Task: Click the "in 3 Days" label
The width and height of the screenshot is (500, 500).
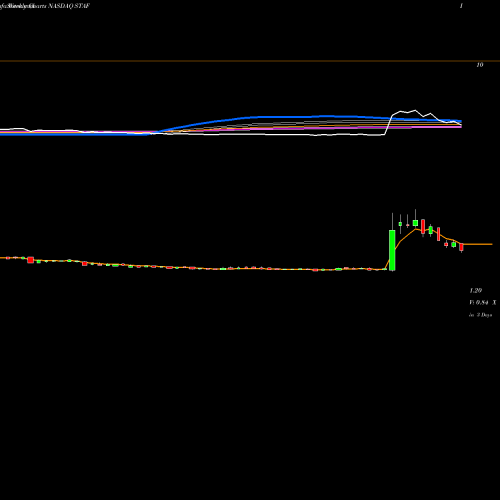Action: point(480,315)
